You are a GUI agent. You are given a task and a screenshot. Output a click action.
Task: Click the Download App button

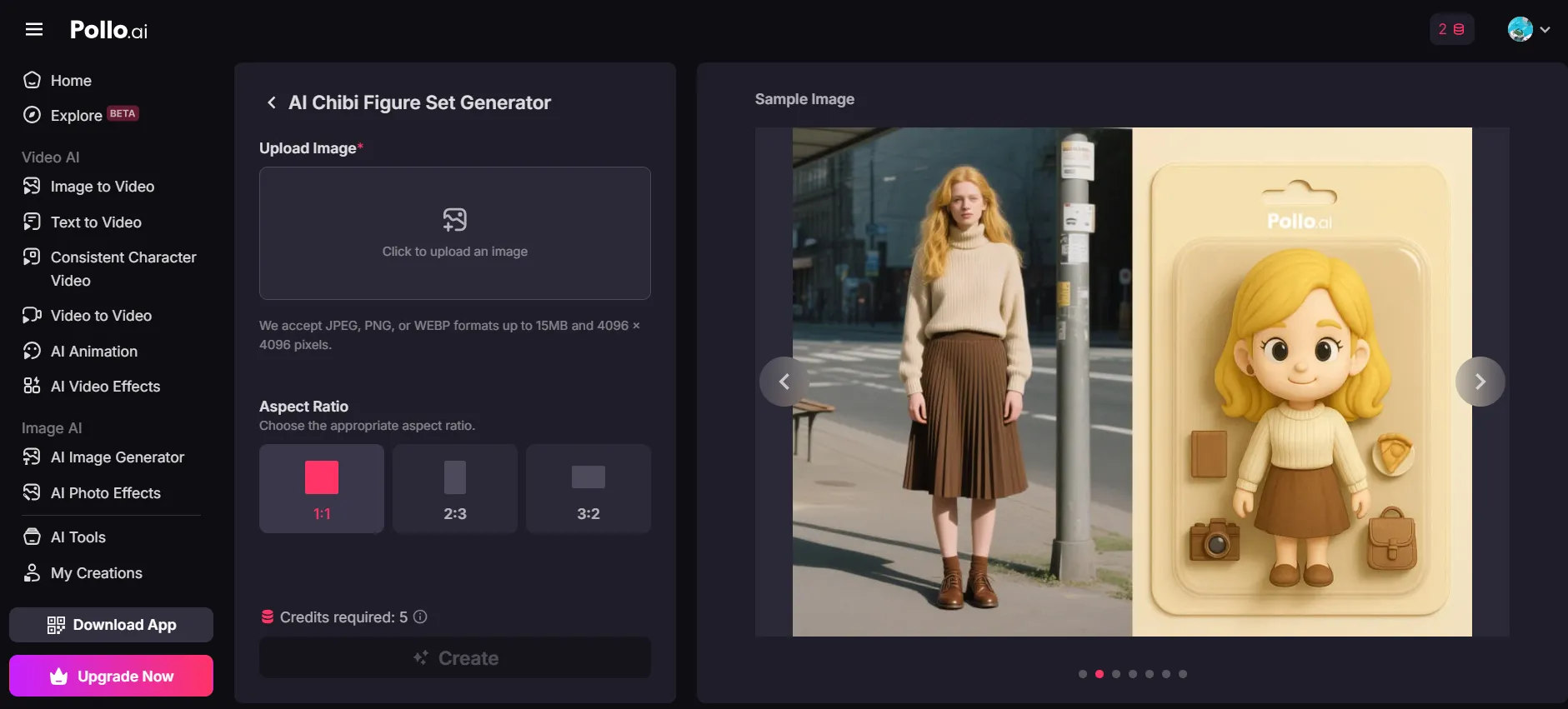111,625
